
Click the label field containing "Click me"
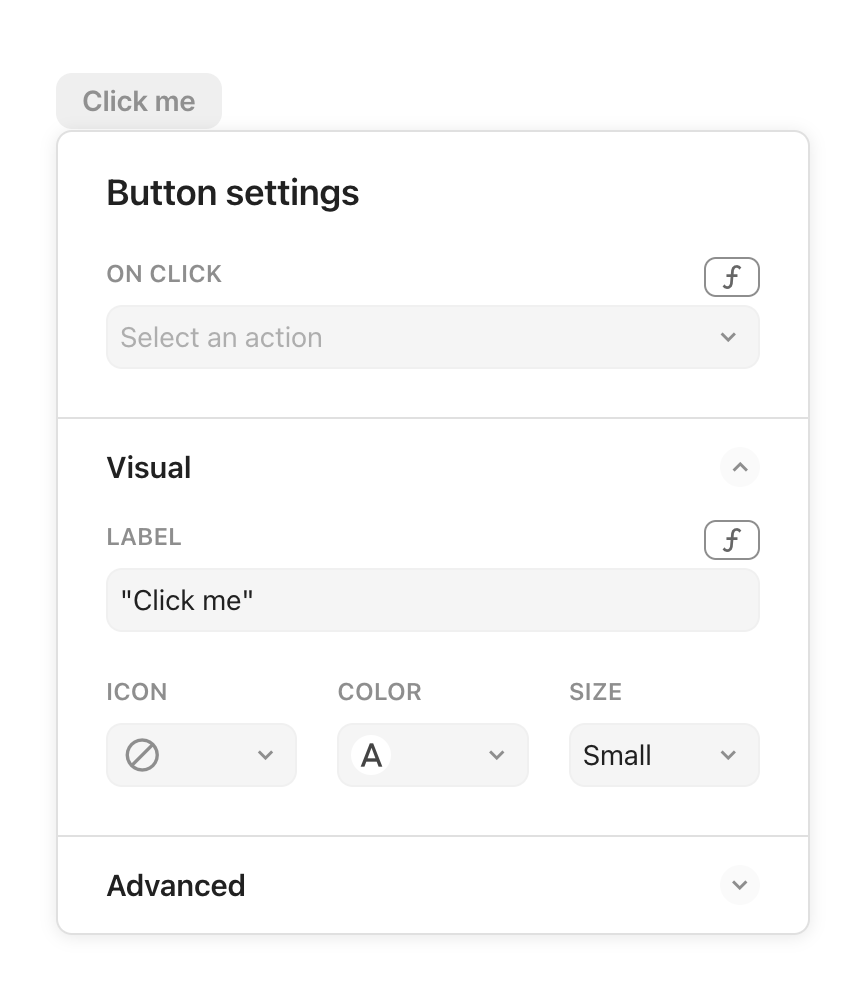tap(432, 601)
